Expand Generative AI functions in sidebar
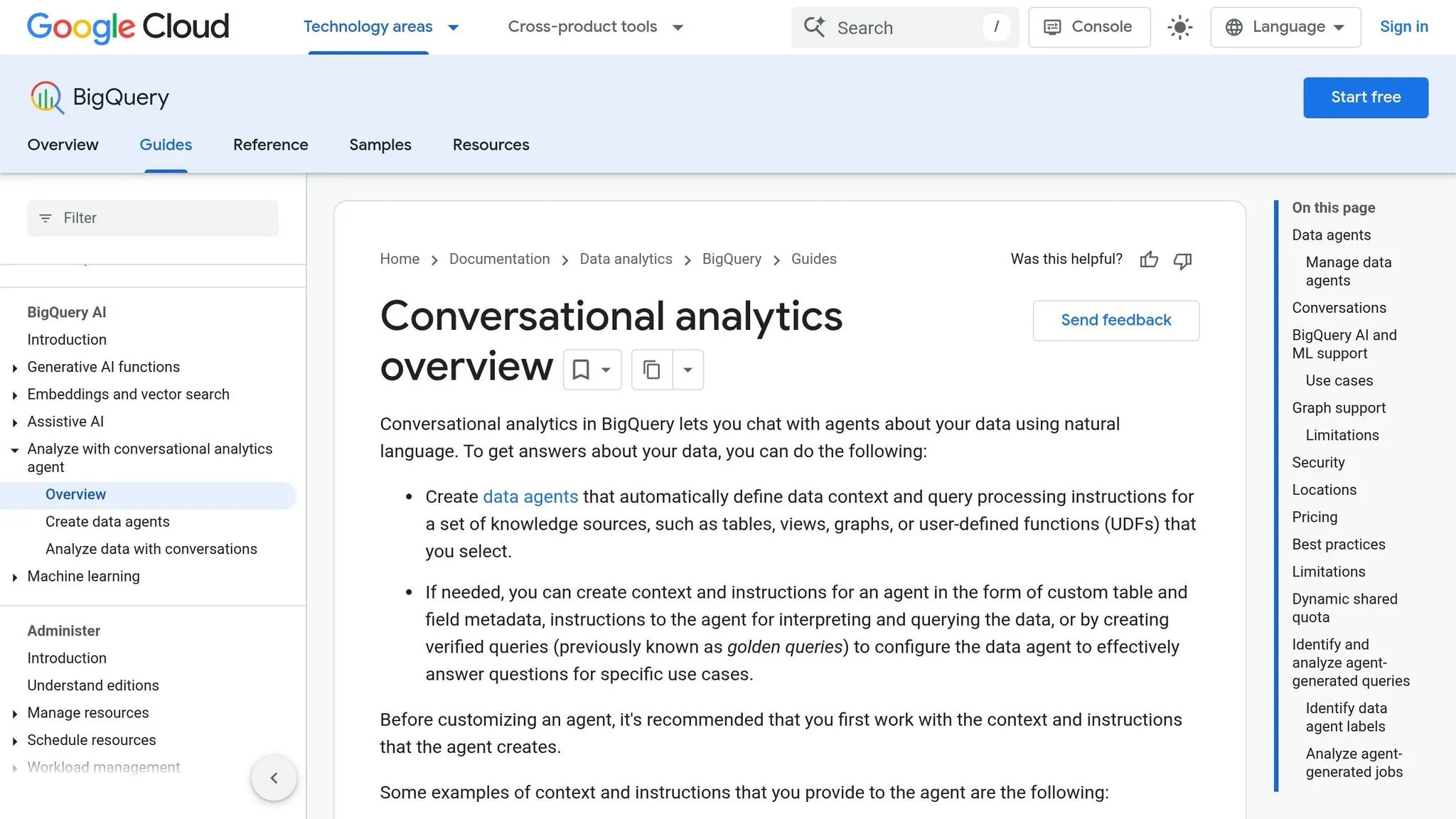Viewport: 1456px width, 819px height. (15, 368)
